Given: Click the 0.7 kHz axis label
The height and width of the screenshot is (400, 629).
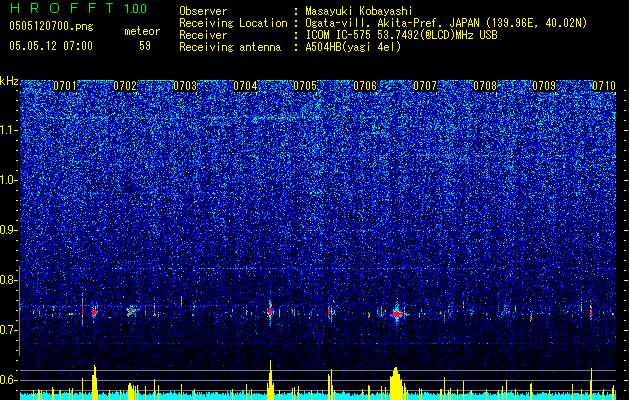Looking at the screenshot, I should point(8,330).
